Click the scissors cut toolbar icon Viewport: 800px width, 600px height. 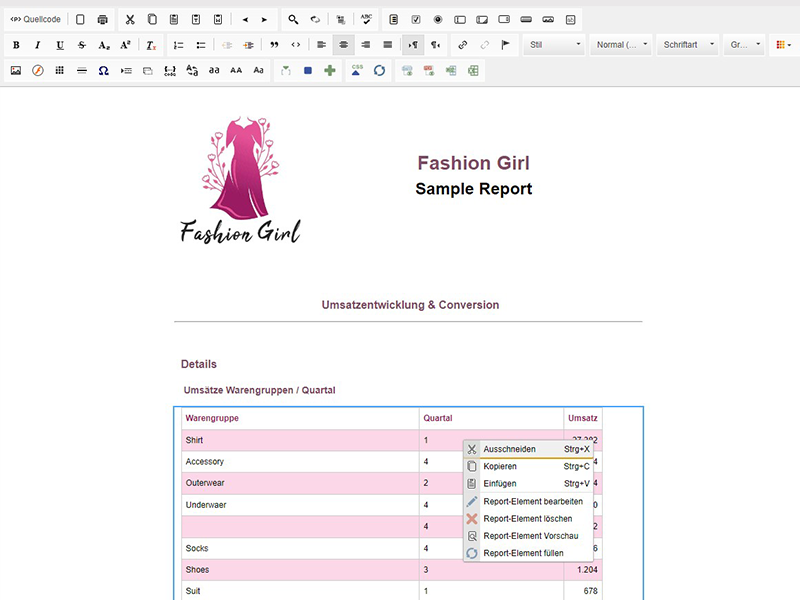130,19
